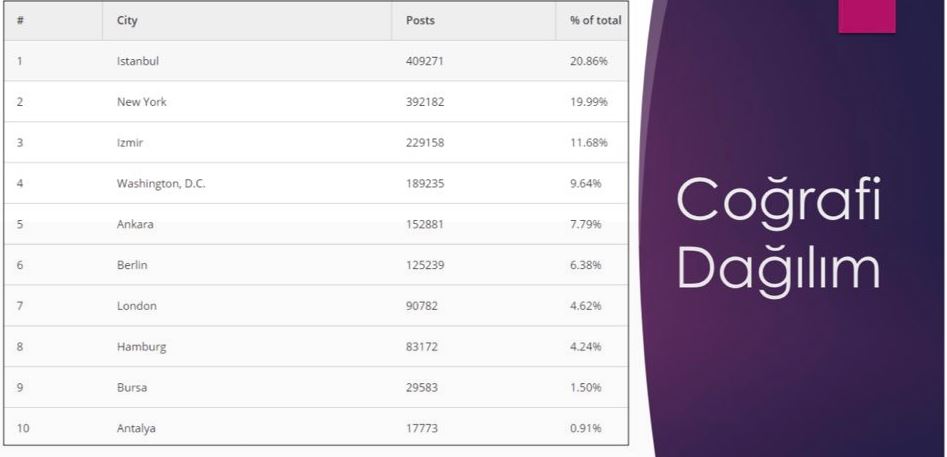Viewport: 947px width, 457px height.
Task: Click the 409271 posts value
Action: click(x=425, y=61)
